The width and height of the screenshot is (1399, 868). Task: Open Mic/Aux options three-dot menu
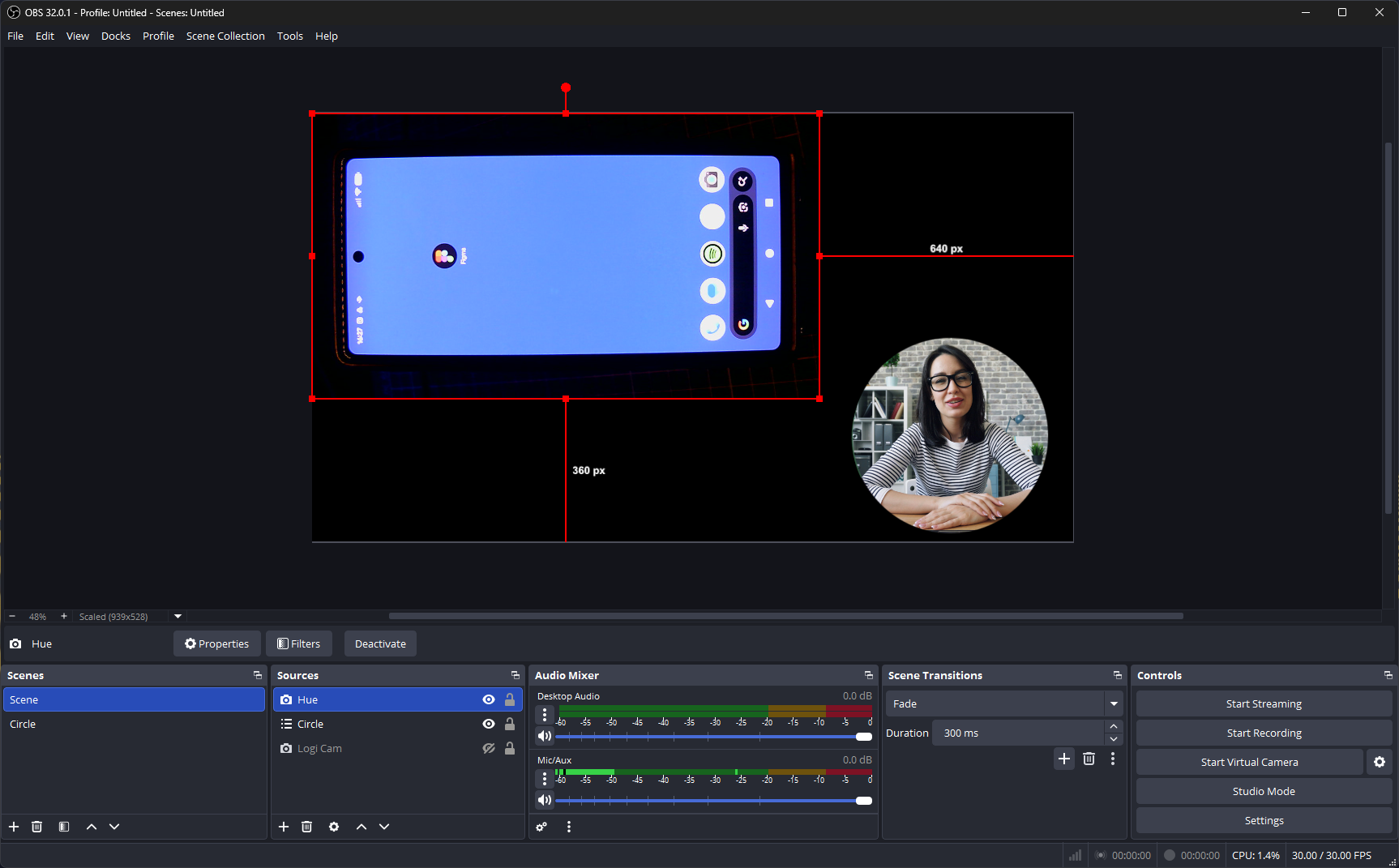point(545,779)
